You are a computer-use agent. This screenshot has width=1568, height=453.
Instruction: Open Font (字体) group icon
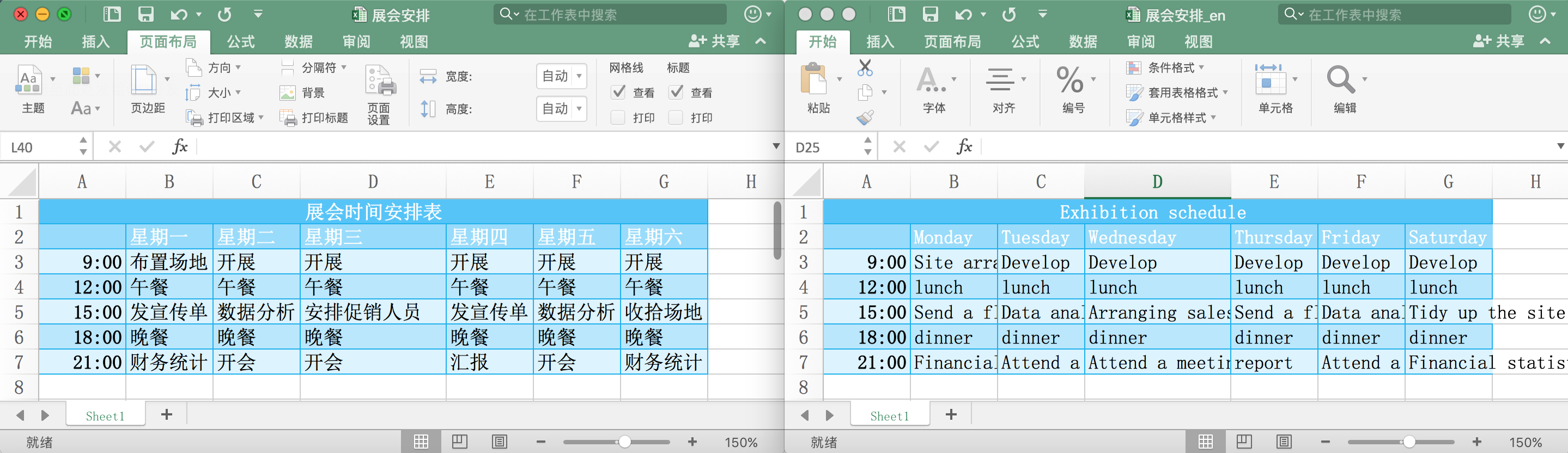931,80
